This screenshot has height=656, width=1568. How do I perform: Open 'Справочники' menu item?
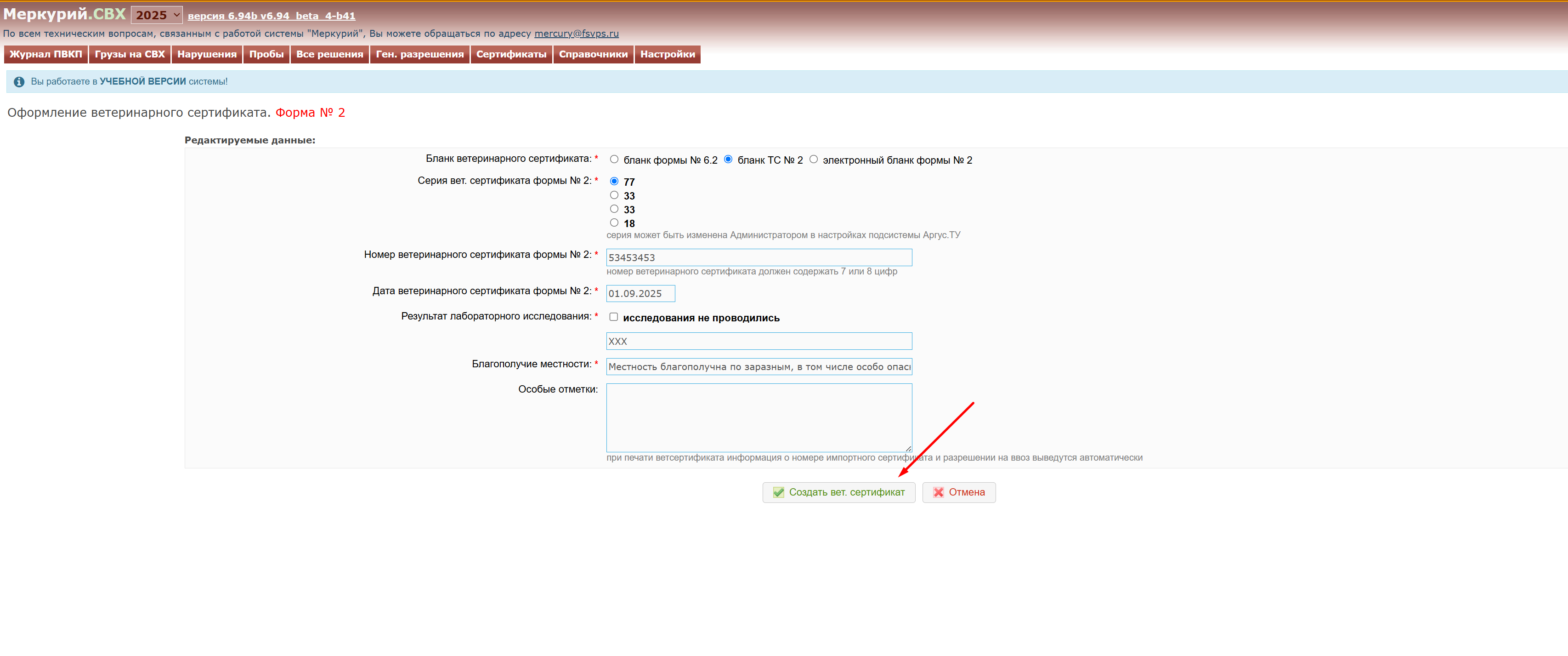point(593,54)
